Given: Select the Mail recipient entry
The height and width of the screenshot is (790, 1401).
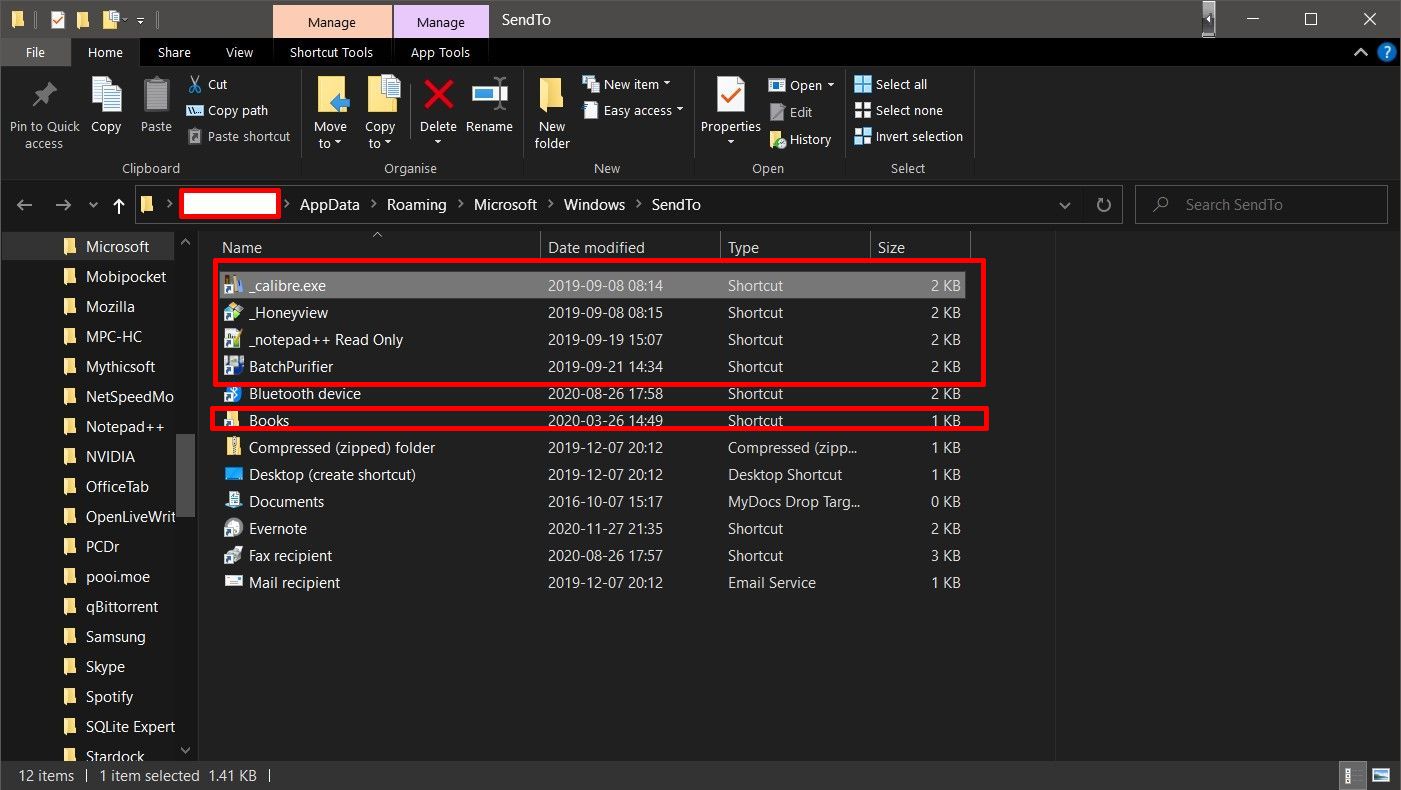Looking at the screenshot, I should pyautogui.click(x=592, y=583).
